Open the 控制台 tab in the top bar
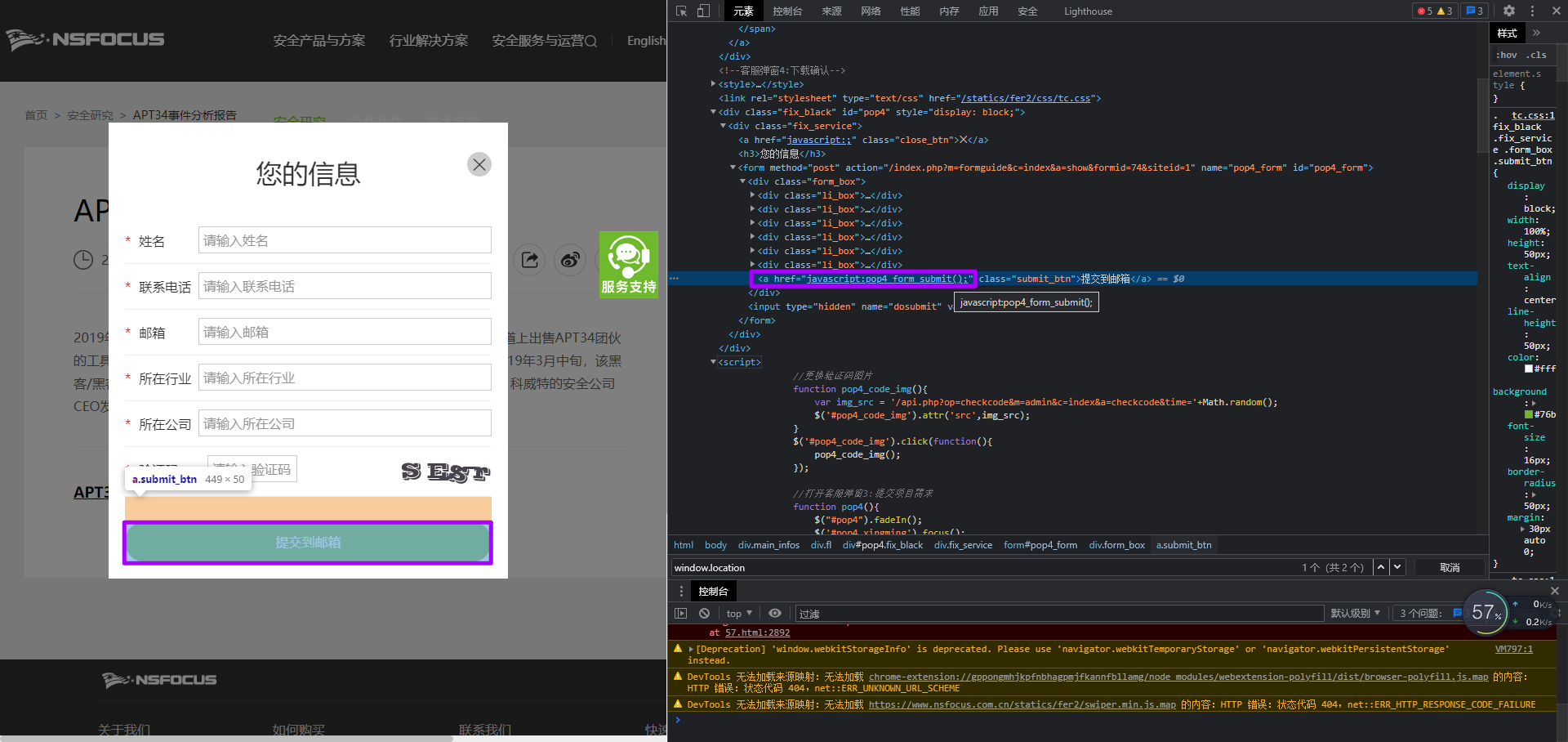Viewport: 1568px width, 742px height. [787, 11]
